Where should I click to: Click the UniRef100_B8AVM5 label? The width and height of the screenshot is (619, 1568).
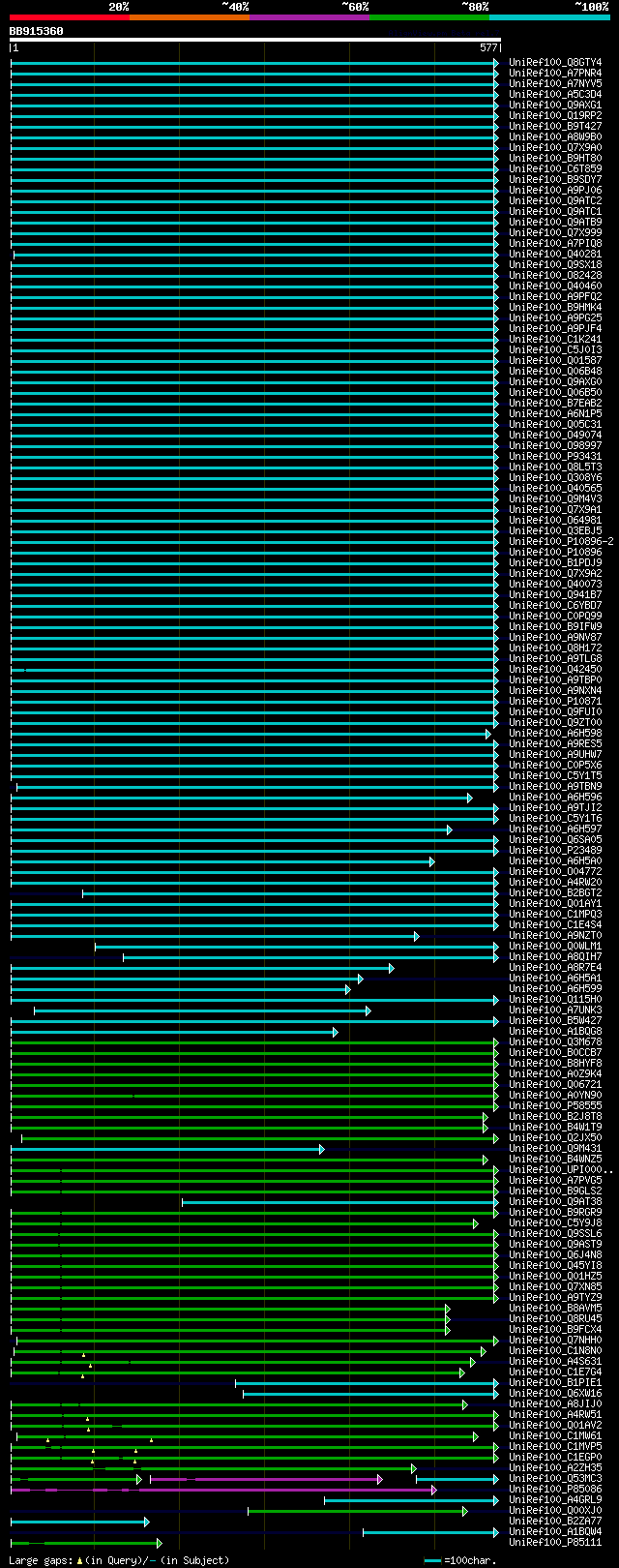pos(555,1309)
